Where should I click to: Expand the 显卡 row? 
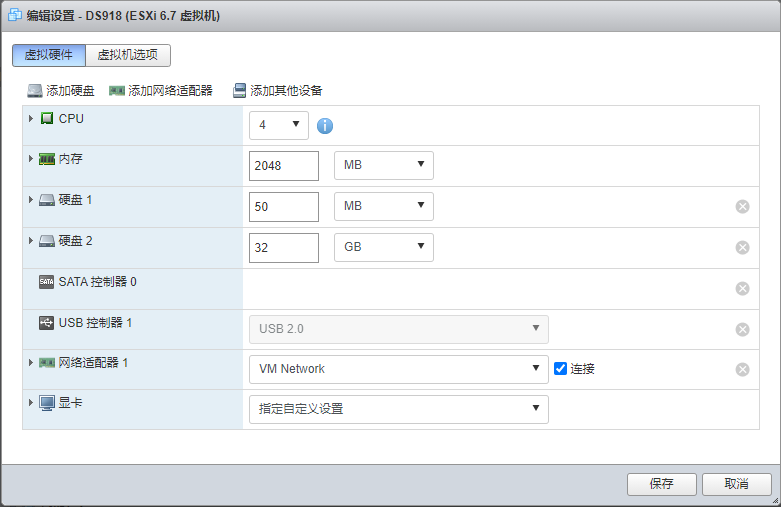(x=31, y=402)
